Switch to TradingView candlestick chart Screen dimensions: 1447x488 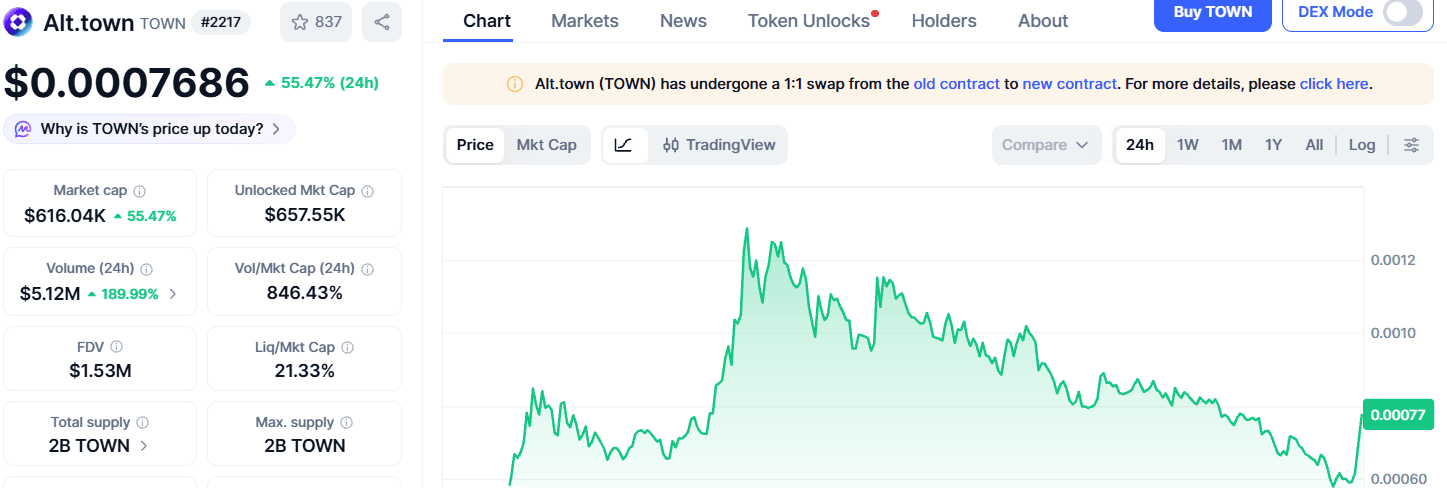pyautogui.click(x=719, y=145)
